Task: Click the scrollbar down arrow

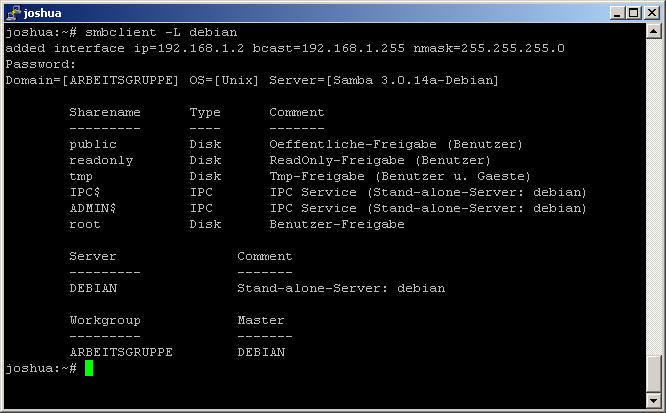Action: click(x=653, y=400)
